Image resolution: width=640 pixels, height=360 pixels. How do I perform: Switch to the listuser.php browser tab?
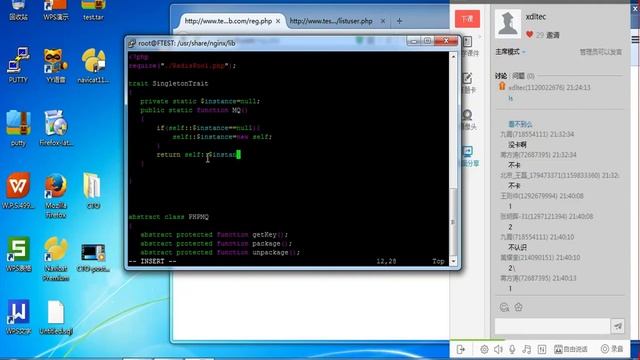(331, 21)
